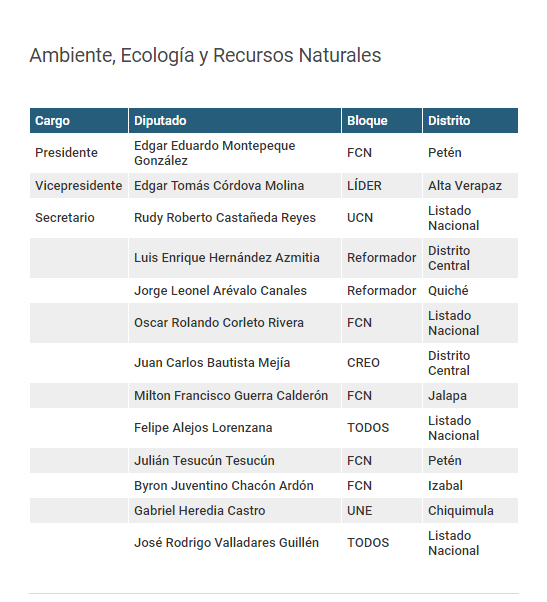The height and width of the screenshot is (602, 547).
Task: Select the Gabriel Heredia Castro row
Action: click(x=274, y=511)
